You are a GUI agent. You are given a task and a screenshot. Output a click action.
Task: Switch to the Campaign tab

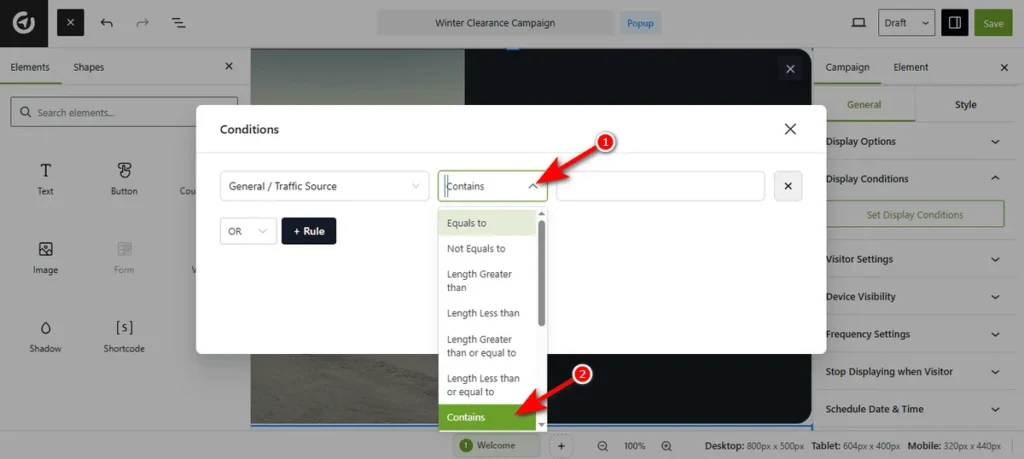847,67
